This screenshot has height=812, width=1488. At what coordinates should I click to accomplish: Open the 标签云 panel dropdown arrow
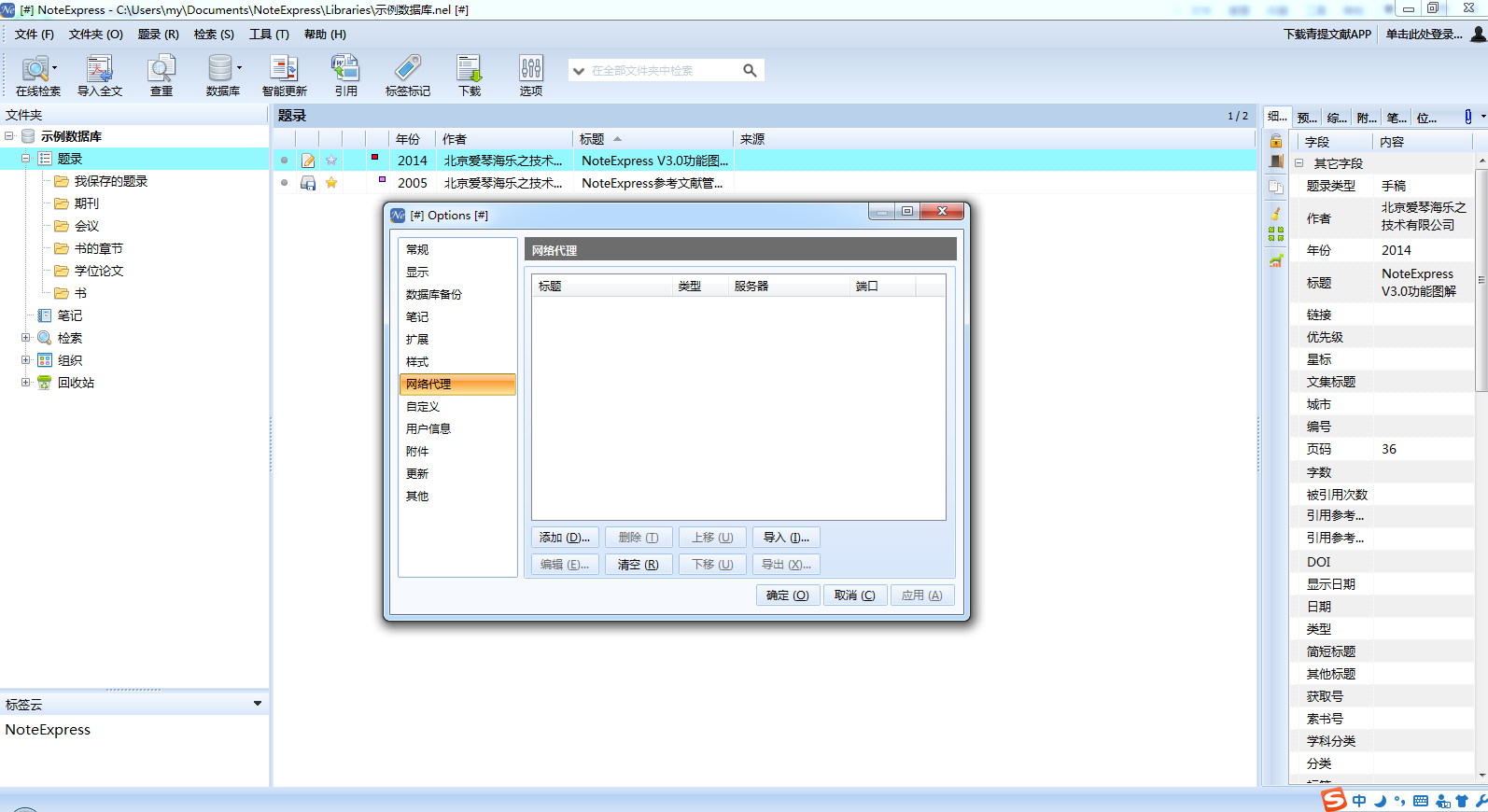tap(258, 704)
